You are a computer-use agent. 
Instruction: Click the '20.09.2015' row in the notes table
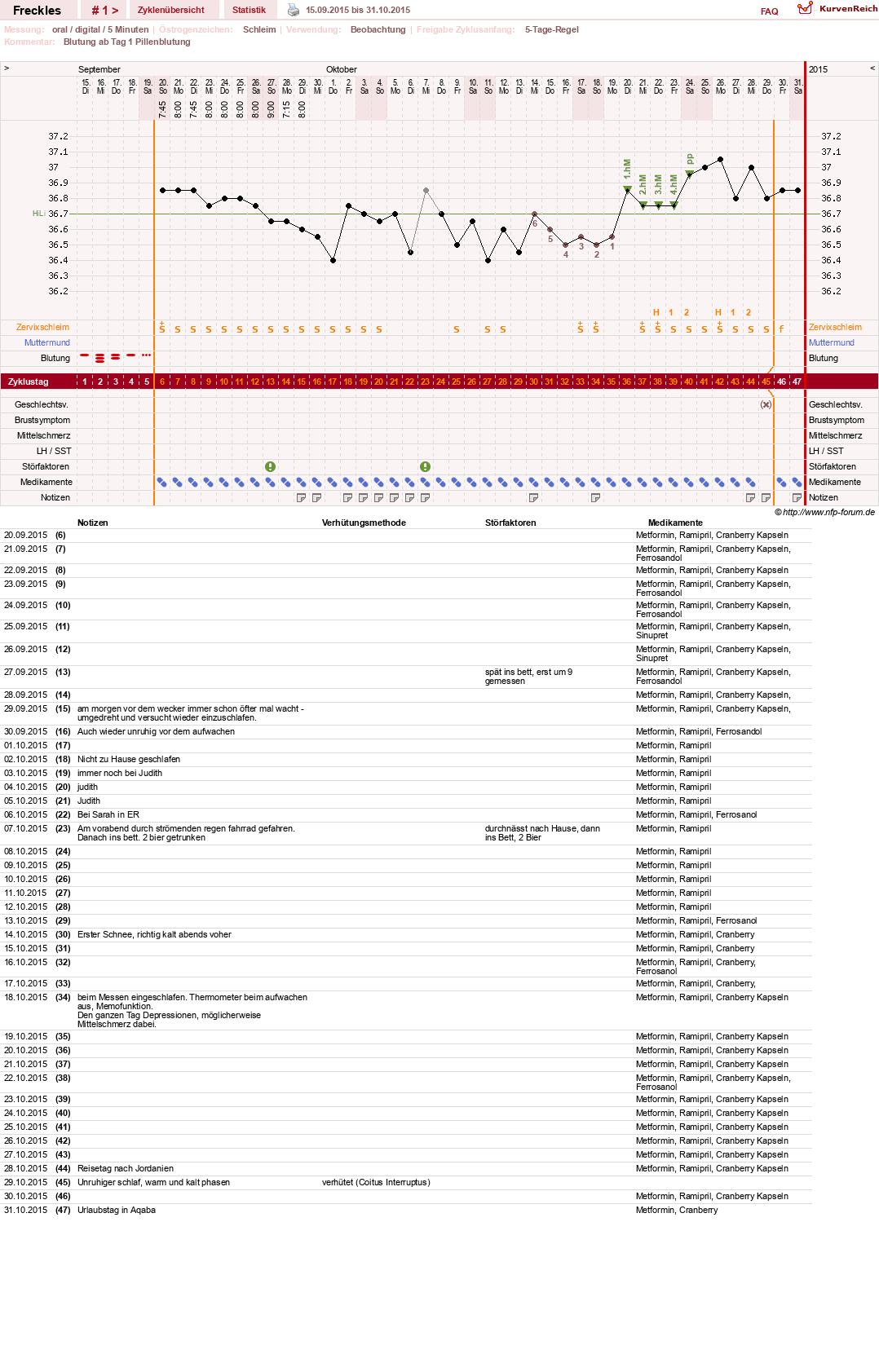point(406,535)
